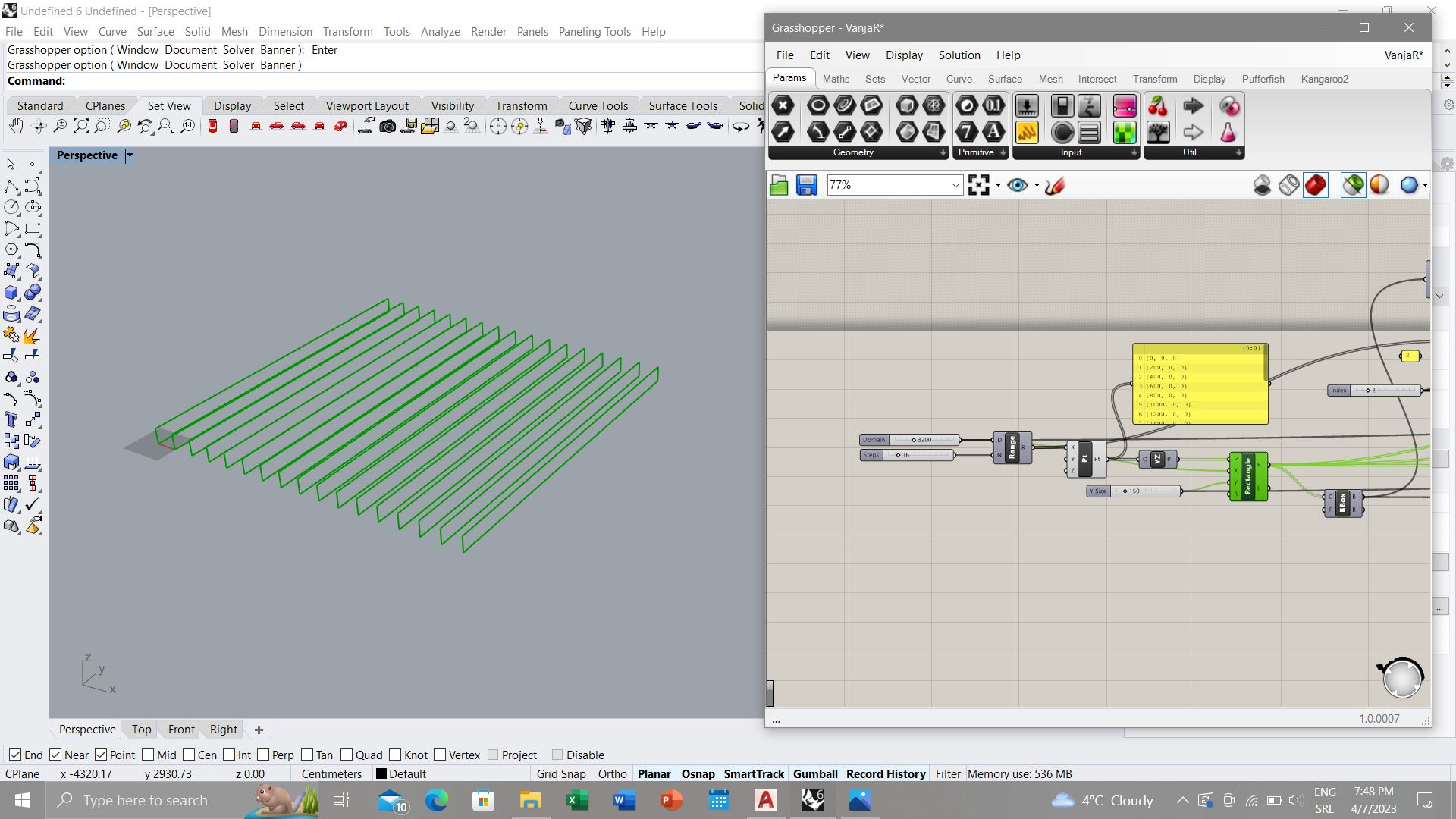1456x819 pixels.
Task: Open the Paneling Tools menu in Rhino
Action: (x=595, y=32)
